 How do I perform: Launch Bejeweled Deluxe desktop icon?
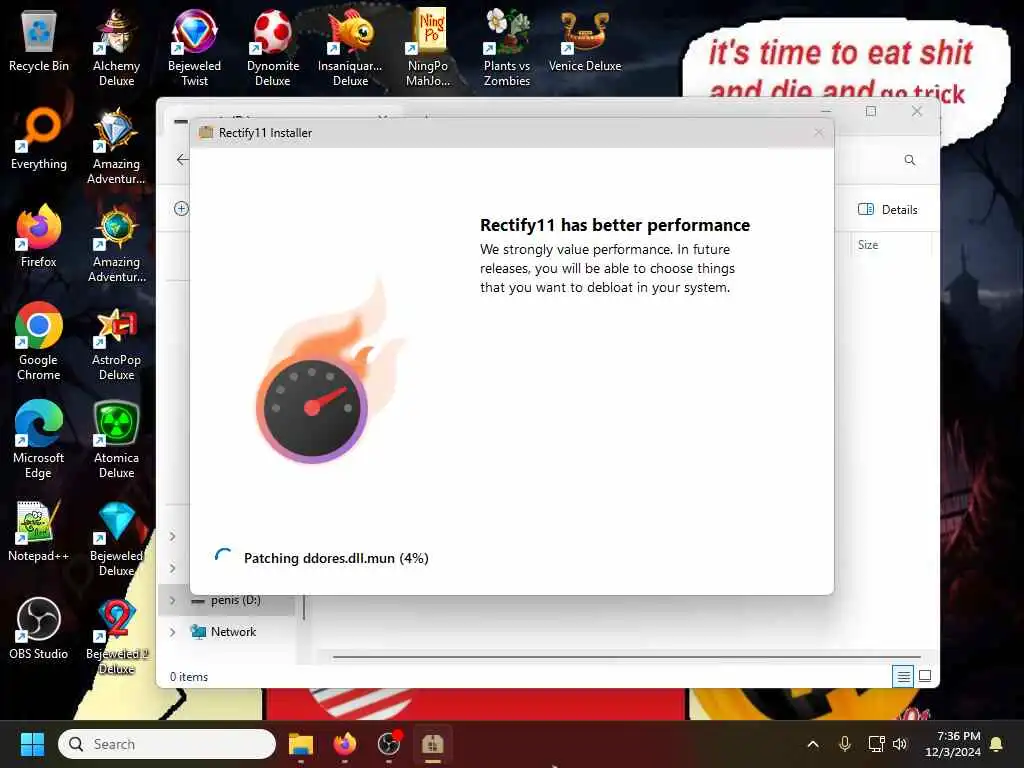(x=116, y=539)
